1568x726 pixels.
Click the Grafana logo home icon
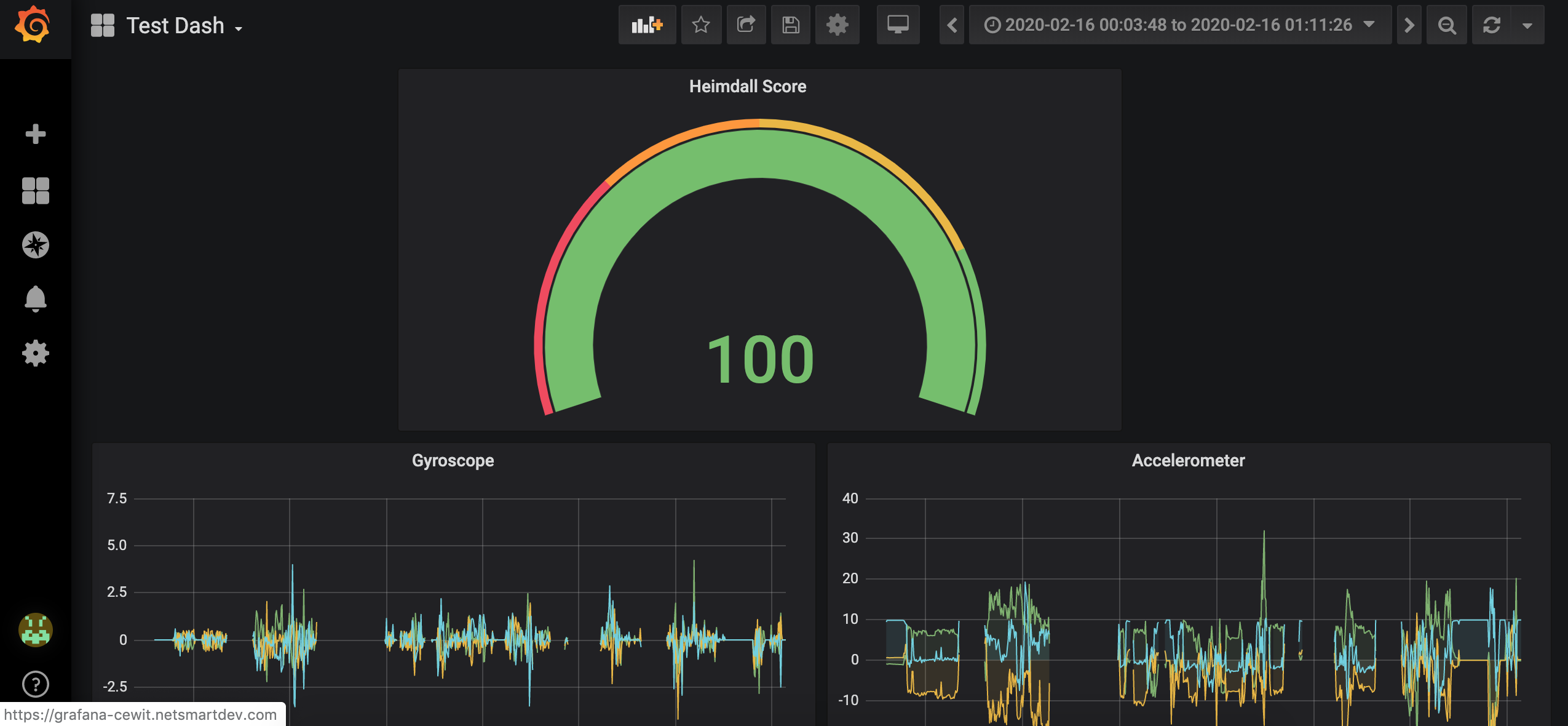[x=33, y=26]
